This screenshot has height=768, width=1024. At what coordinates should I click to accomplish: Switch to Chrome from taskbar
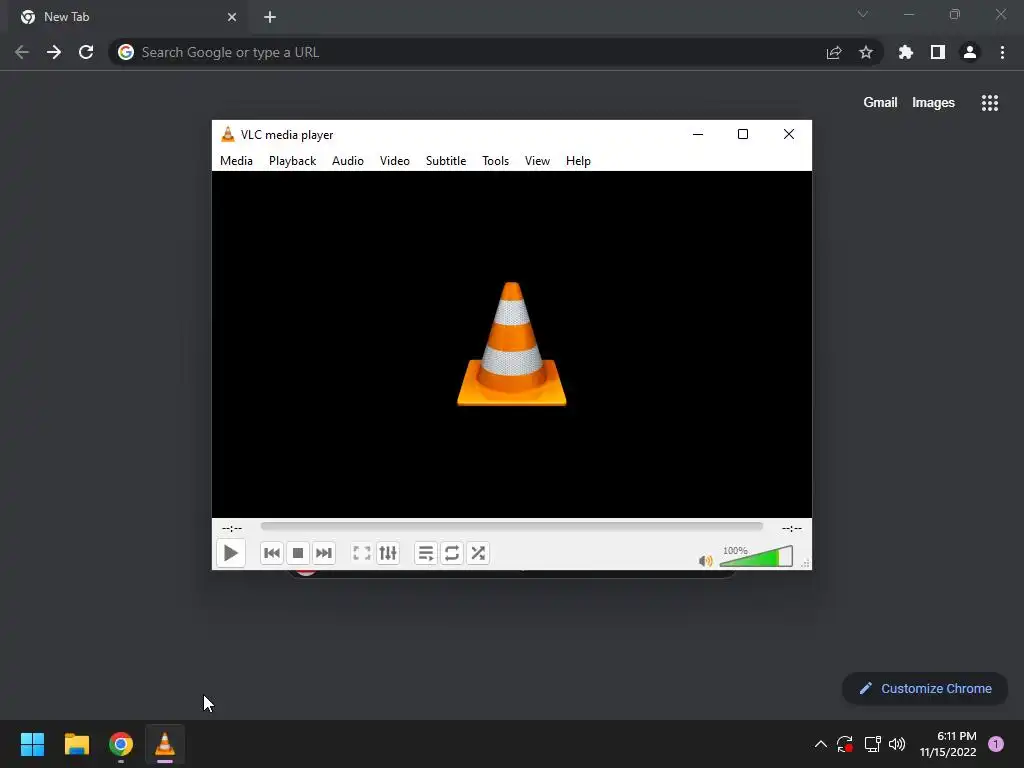(x=121, y=744)
